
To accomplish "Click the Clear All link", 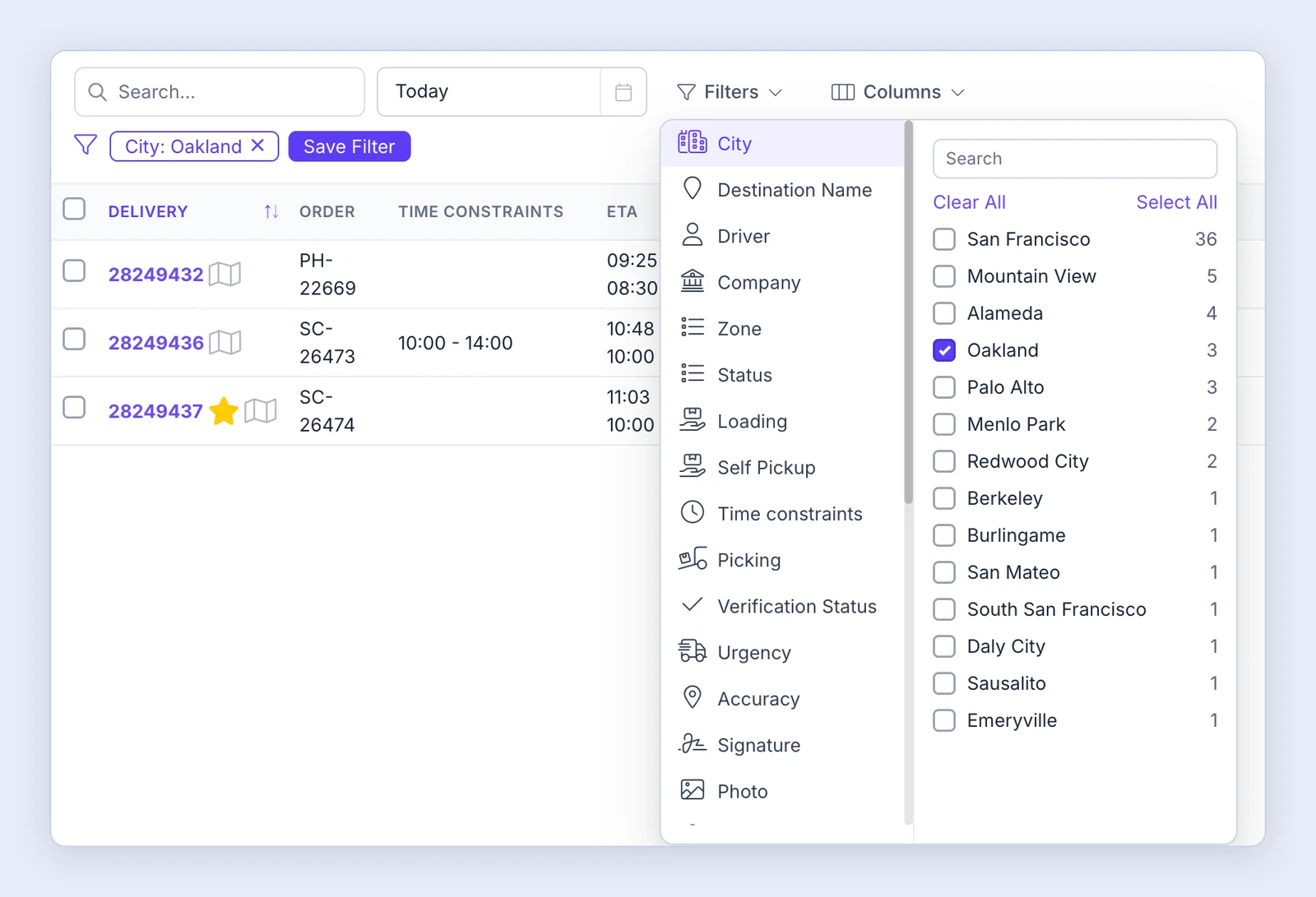I will pyautogui.click(x=969, y=202).
